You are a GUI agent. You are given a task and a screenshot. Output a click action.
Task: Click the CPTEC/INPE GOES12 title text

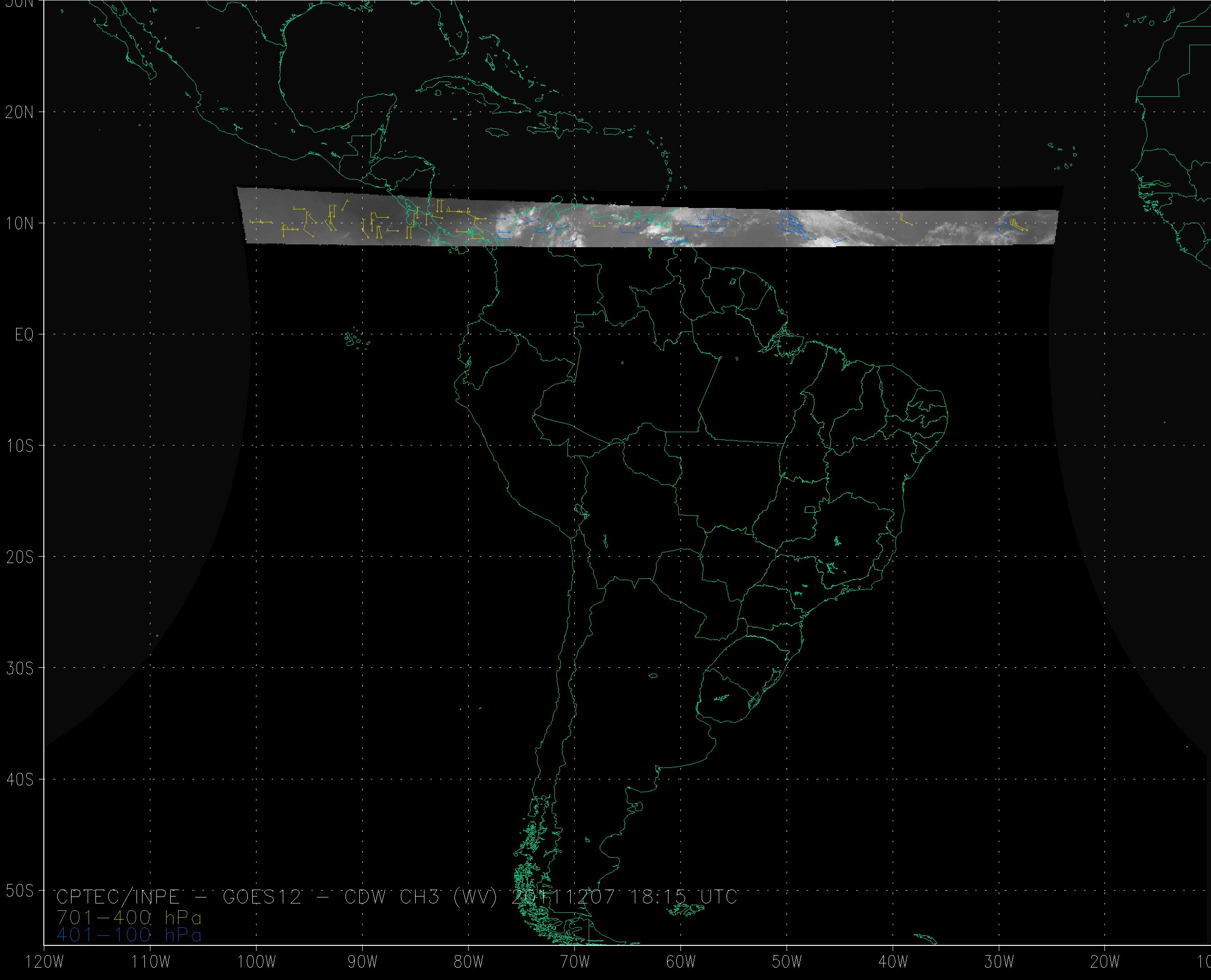[397, 897]
